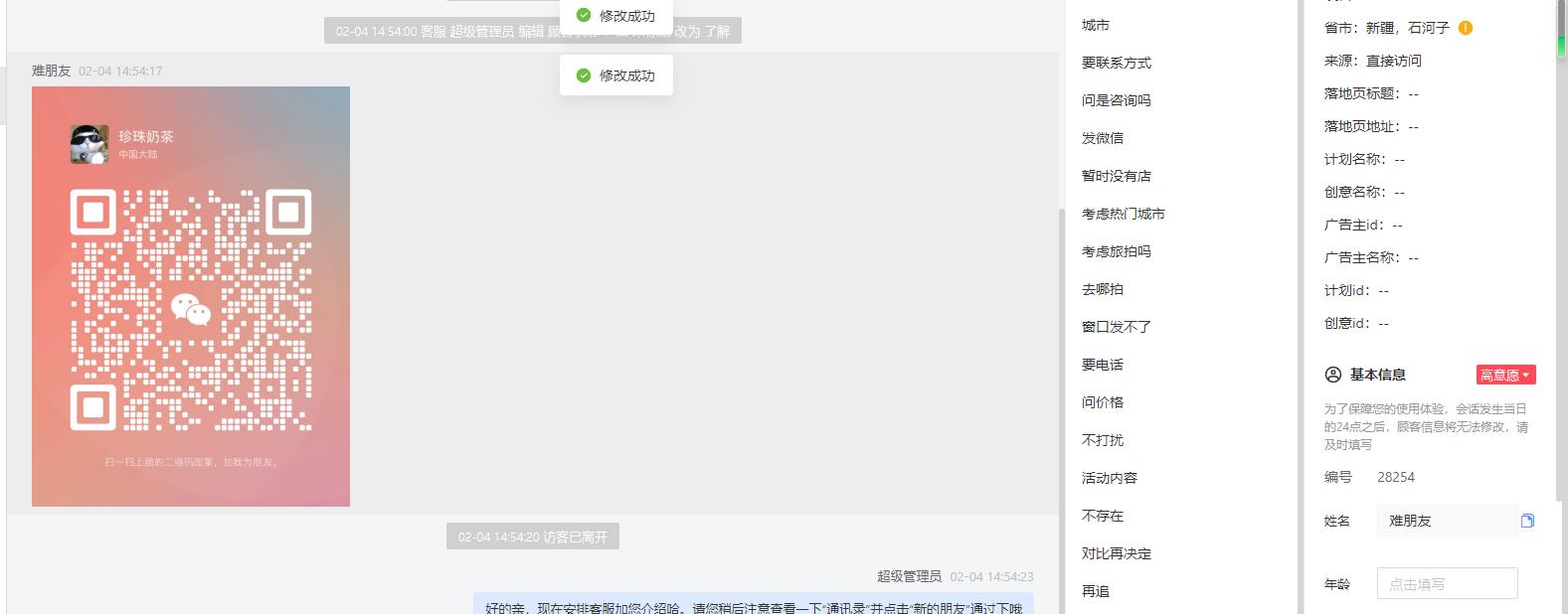This screenshot has width=1568, height=614.
Task: Click the 编号 value 28254
Action: pyautogui.click(x=1396, y=477)
